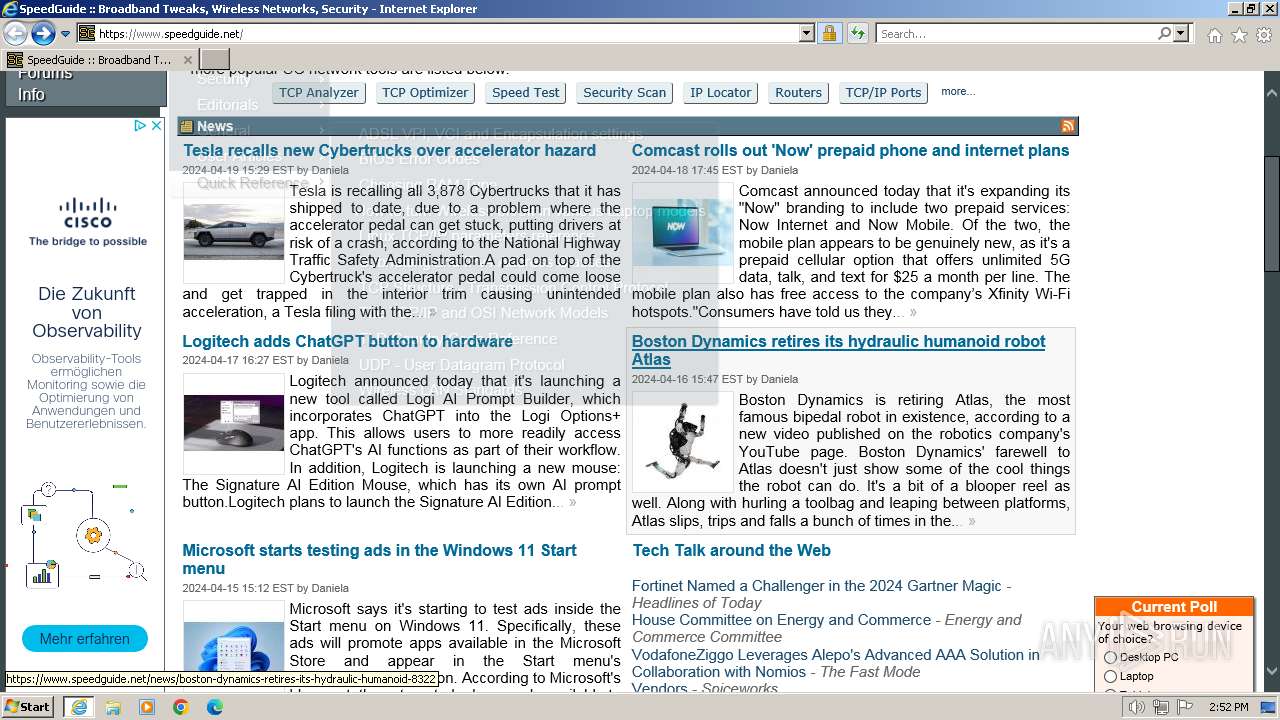Click the Tech Talk around the Web heading

[x=731, y=551]
